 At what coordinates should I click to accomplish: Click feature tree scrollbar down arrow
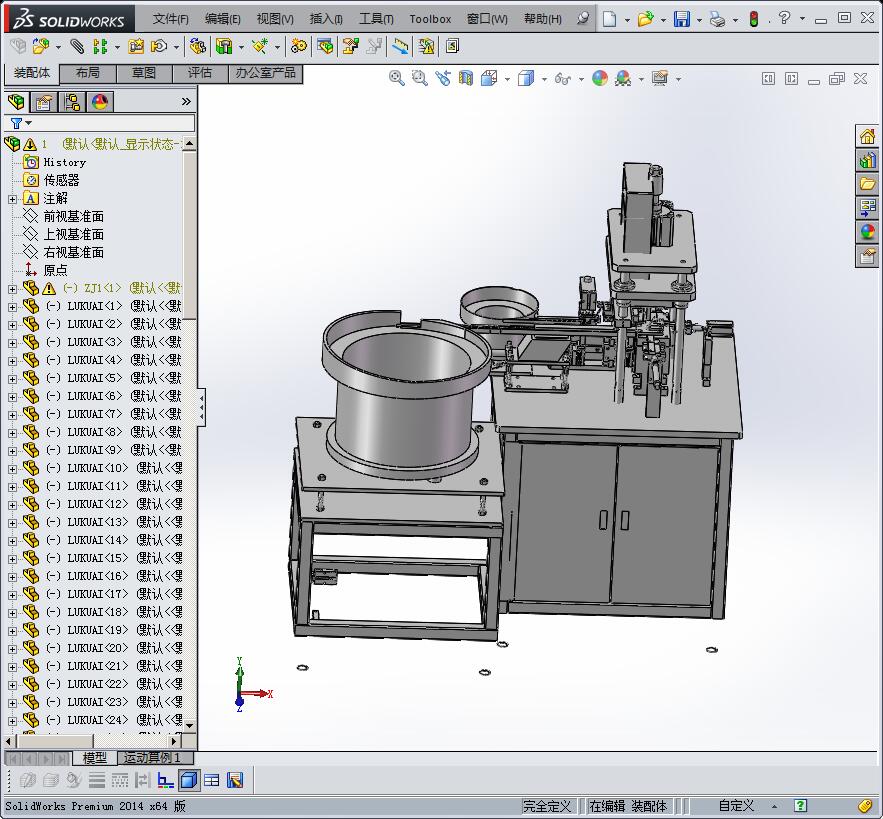click(189, 725)
